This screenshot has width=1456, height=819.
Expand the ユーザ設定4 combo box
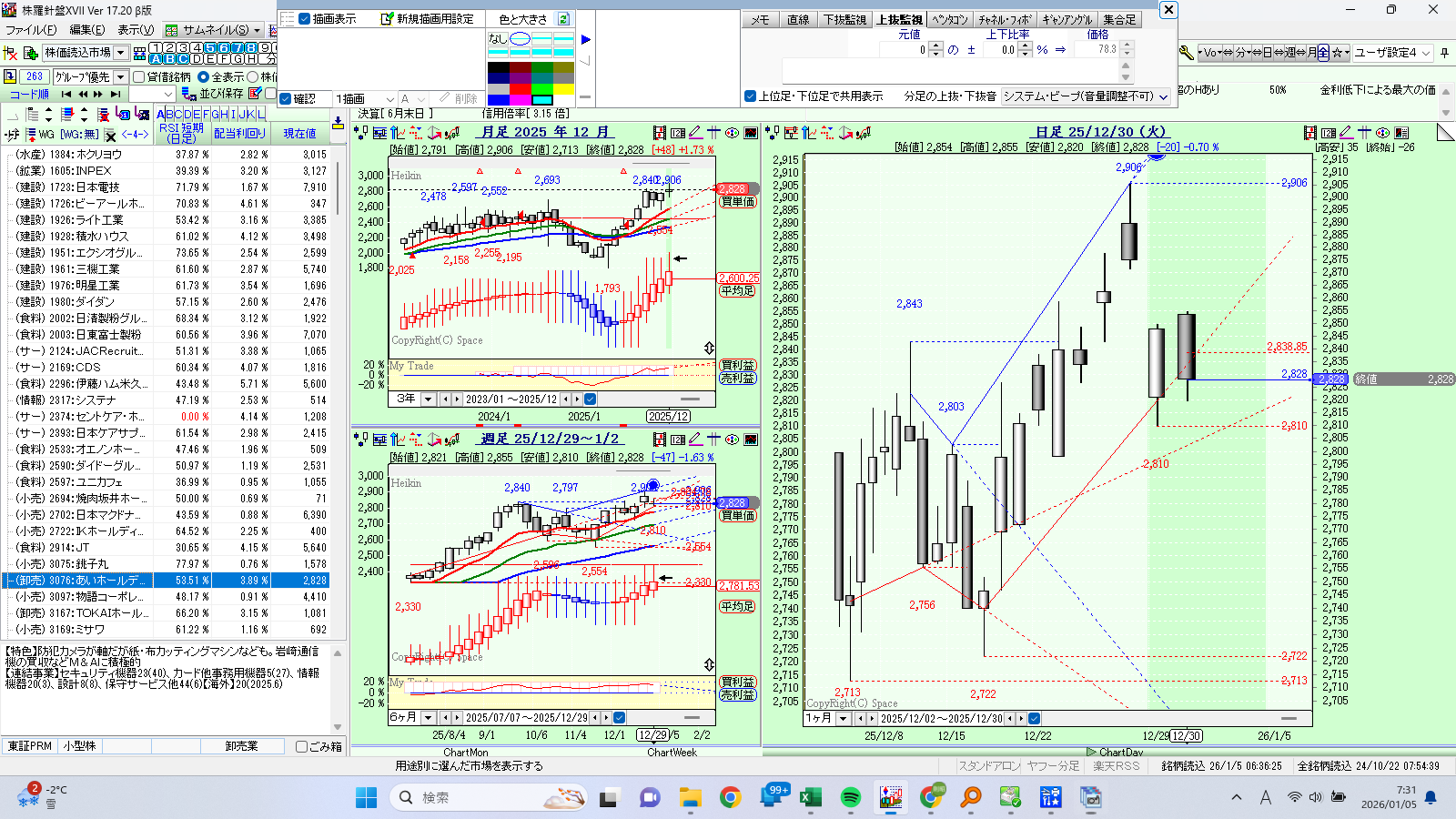click(1426, 53)
